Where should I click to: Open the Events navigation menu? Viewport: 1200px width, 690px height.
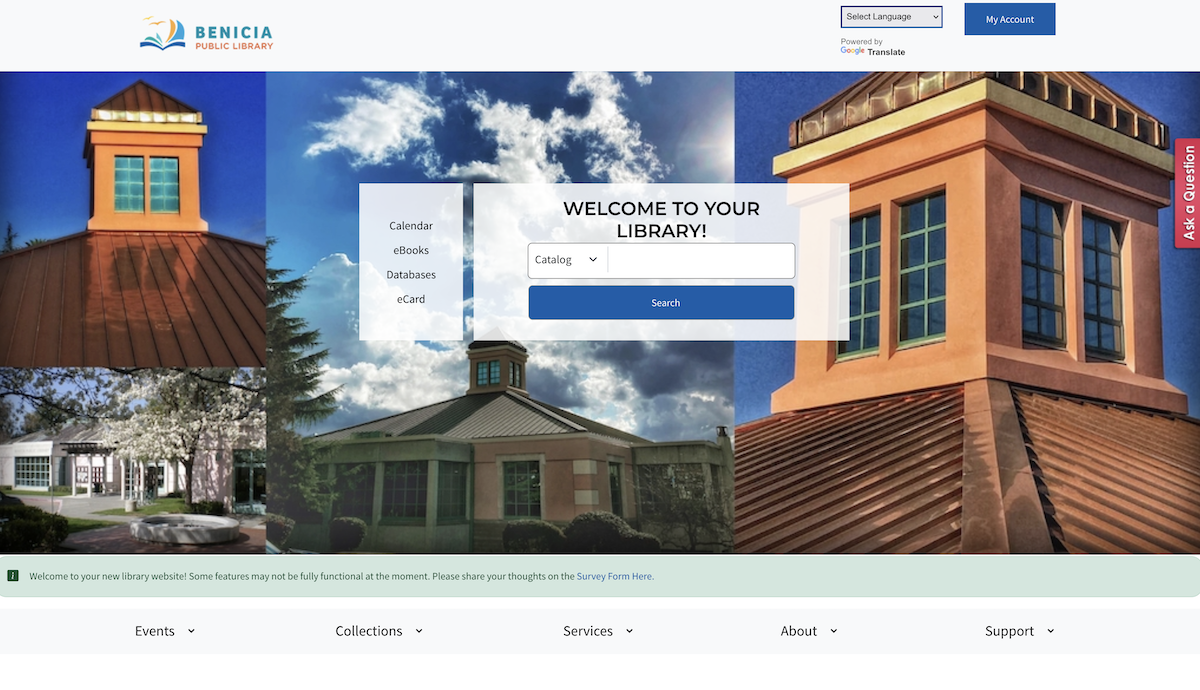click(x=155, y=631)
